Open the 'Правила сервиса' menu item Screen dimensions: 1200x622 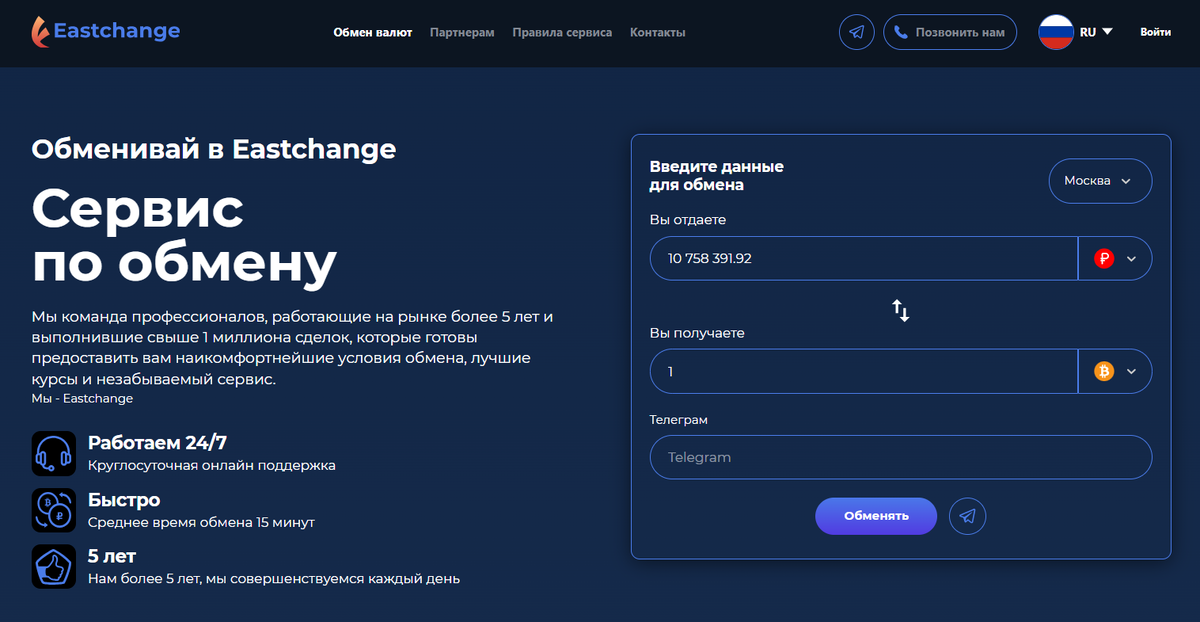[x=562, y=32]
